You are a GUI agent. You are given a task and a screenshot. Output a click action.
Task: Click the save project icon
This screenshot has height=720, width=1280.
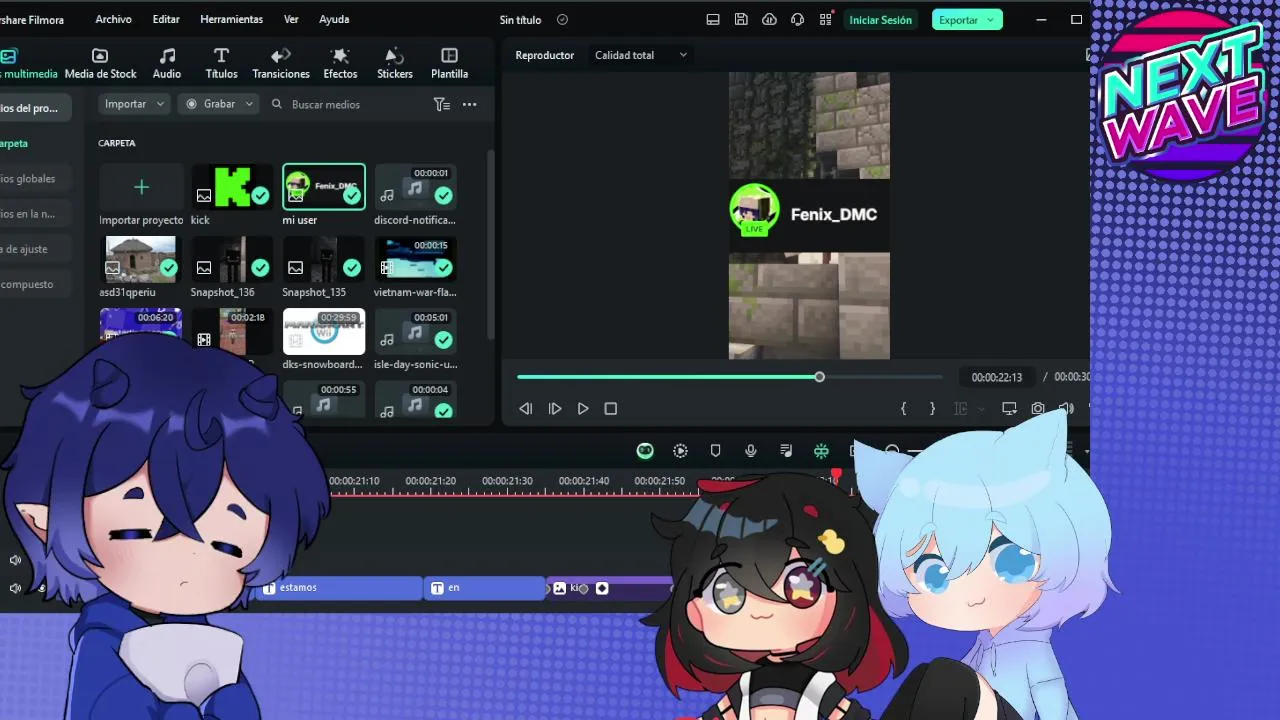[741, 19]
